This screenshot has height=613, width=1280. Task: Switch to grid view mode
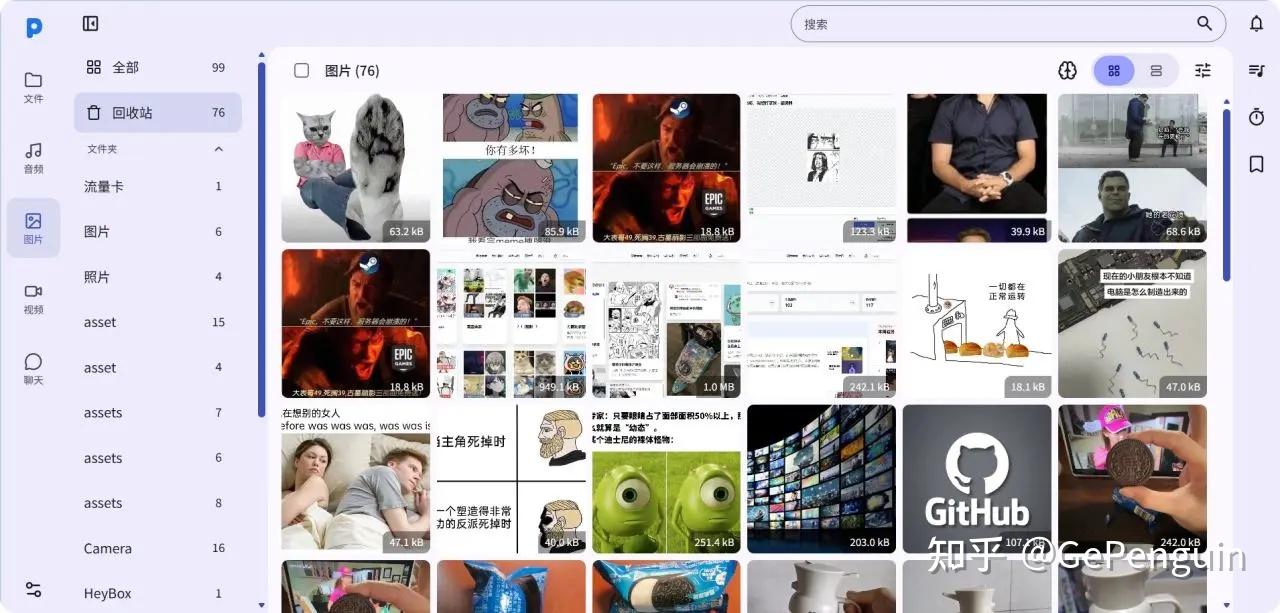(x=1114, y=70)
